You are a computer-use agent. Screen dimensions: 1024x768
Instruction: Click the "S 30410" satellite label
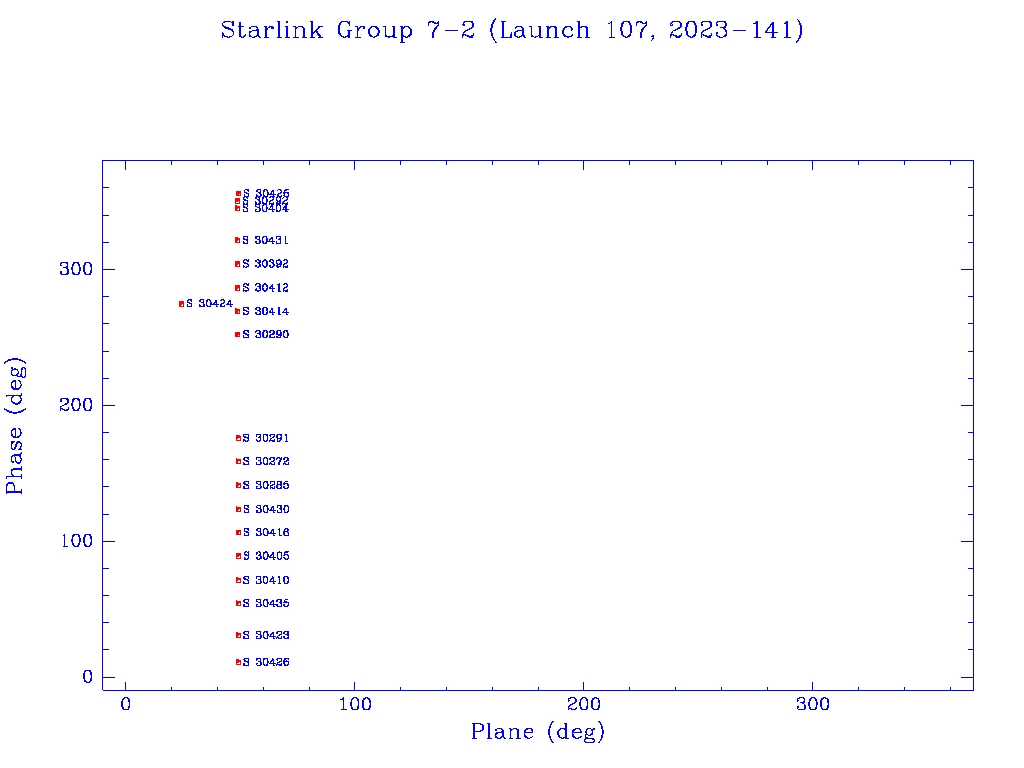266,581
